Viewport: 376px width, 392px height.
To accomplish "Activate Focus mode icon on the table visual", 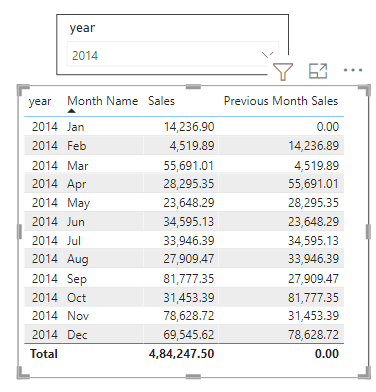I will (x=318, y=71).
